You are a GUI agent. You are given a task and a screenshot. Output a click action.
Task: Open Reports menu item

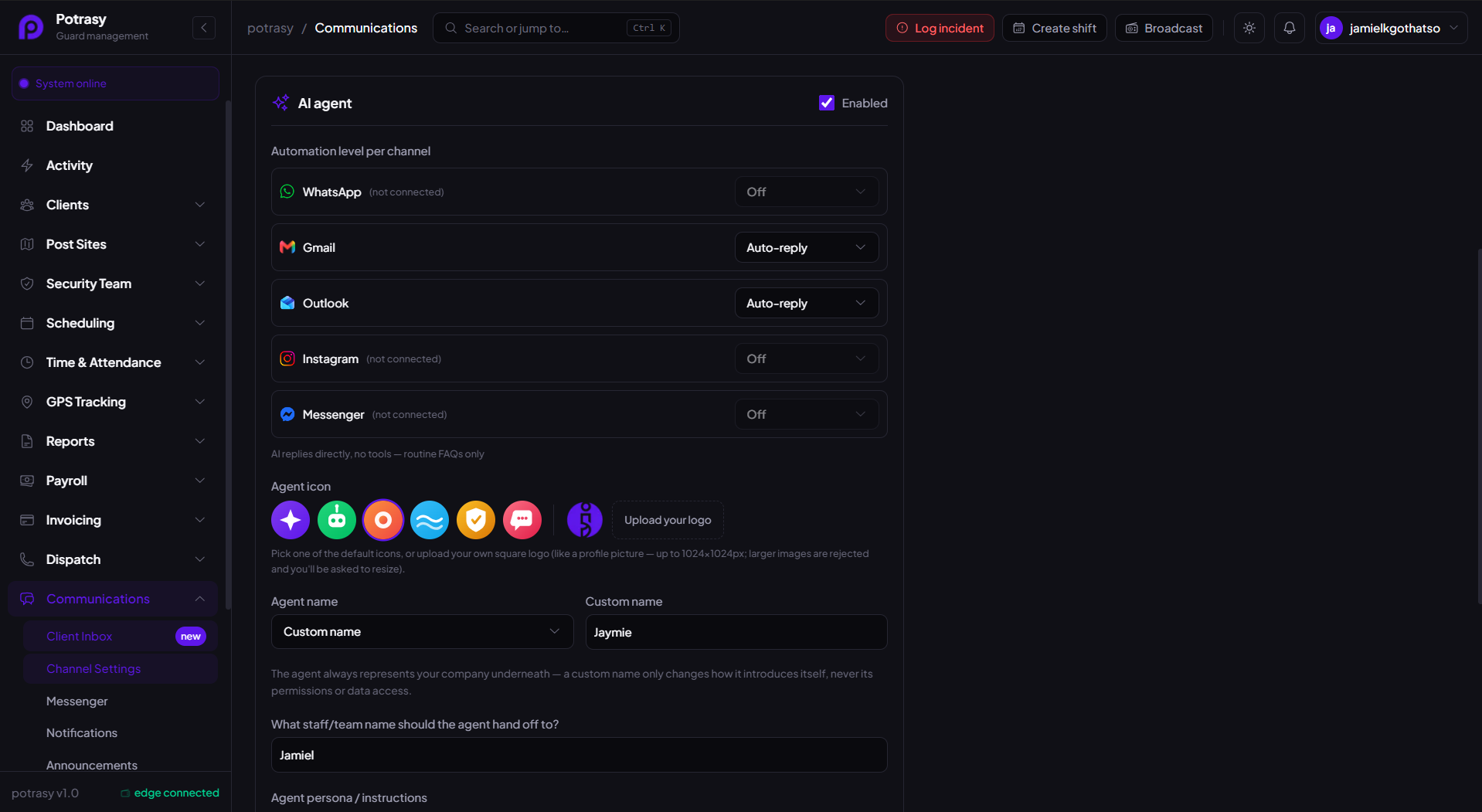(114, 441)
